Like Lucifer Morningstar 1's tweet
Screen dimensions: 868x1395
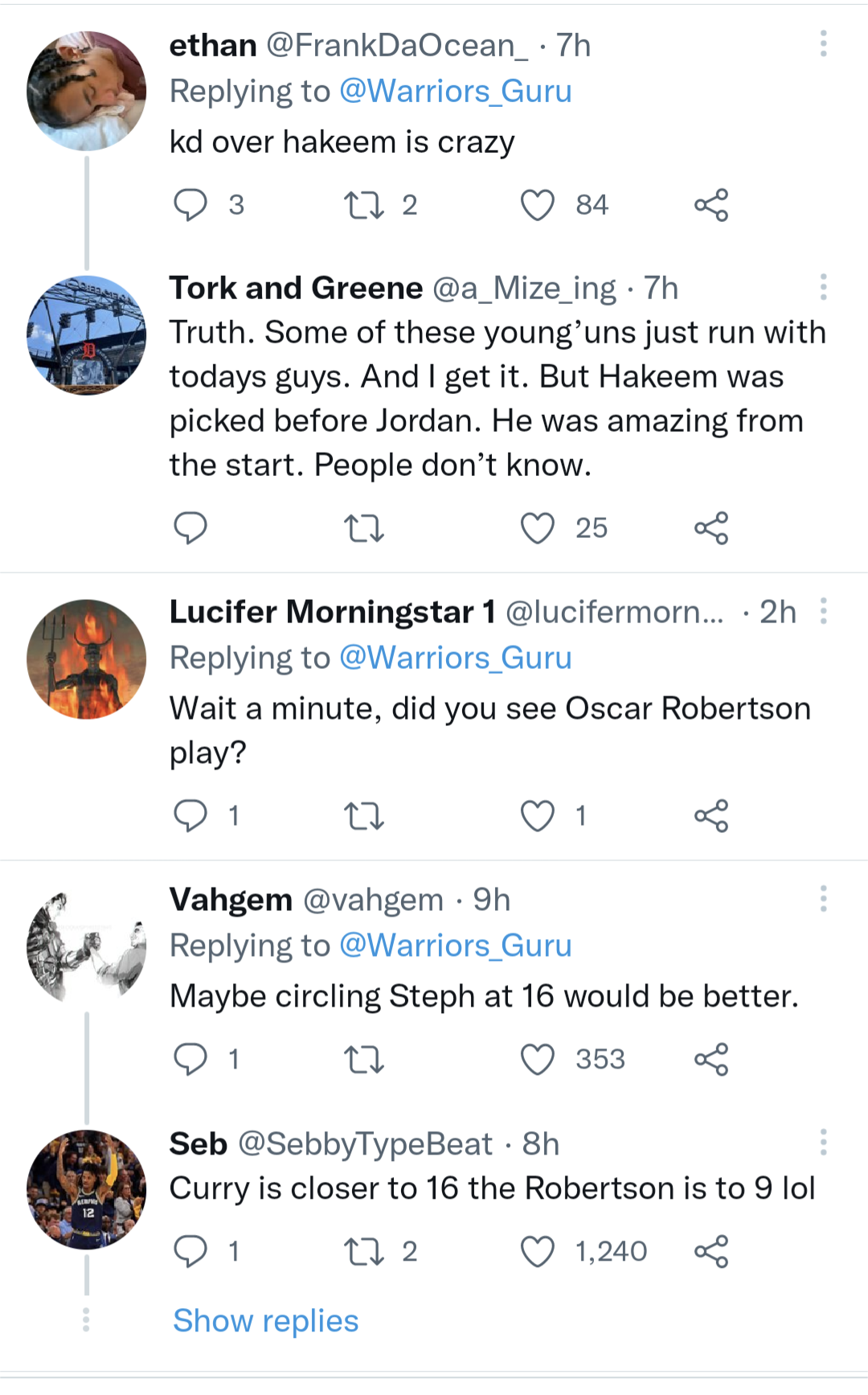tap(538, 816)
